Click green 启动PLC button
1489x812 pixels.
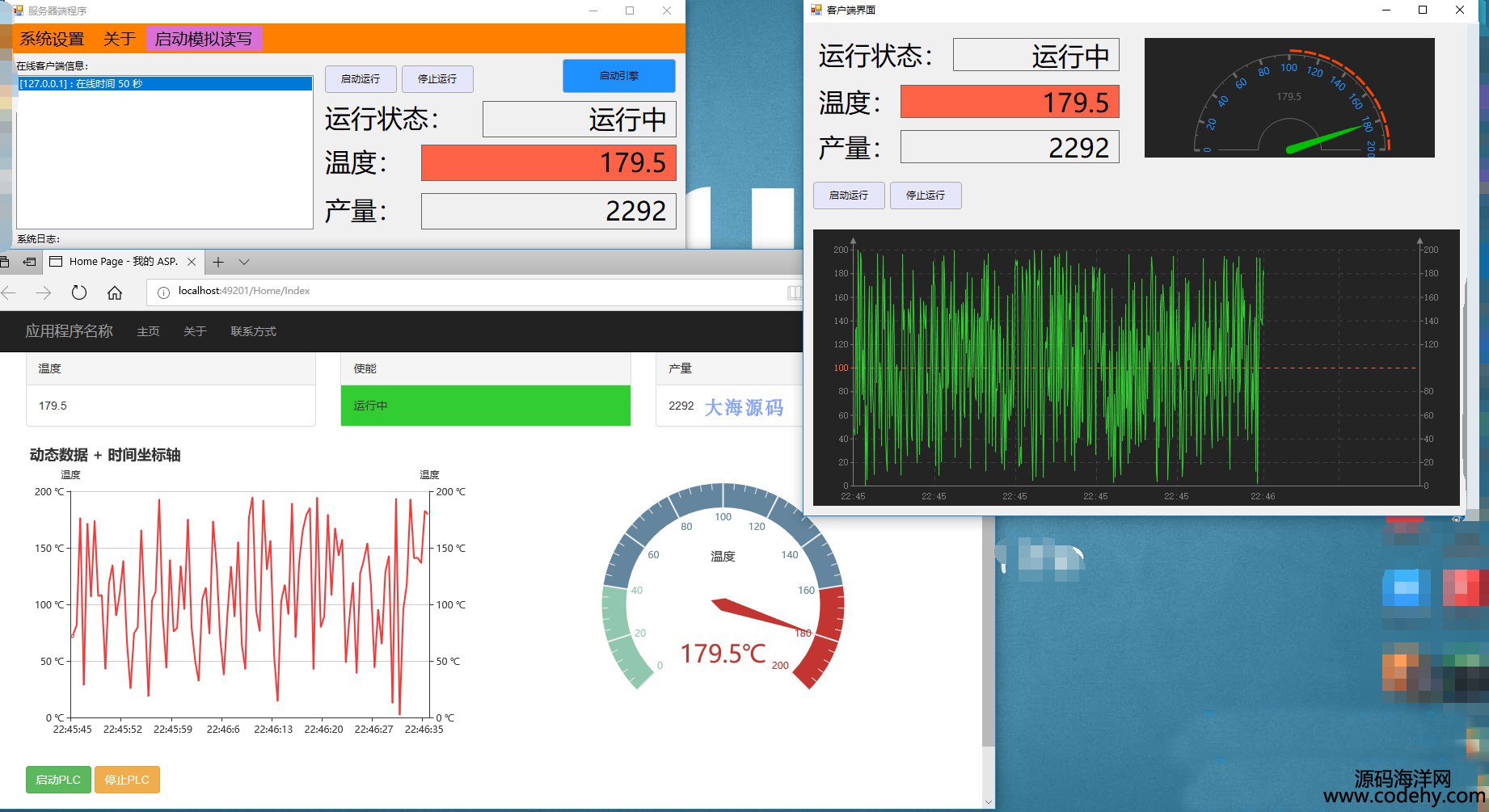click(x=58, y=780)
